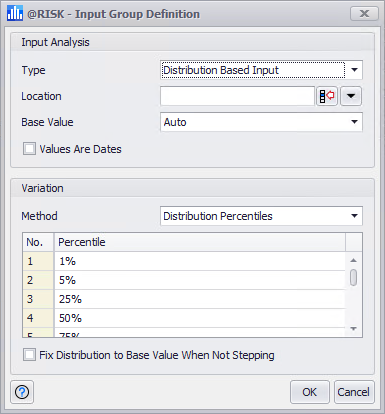Click the Cancel button
Image resolution: width=385 pixels, height=414 pixels.
(x=354, y=392)
